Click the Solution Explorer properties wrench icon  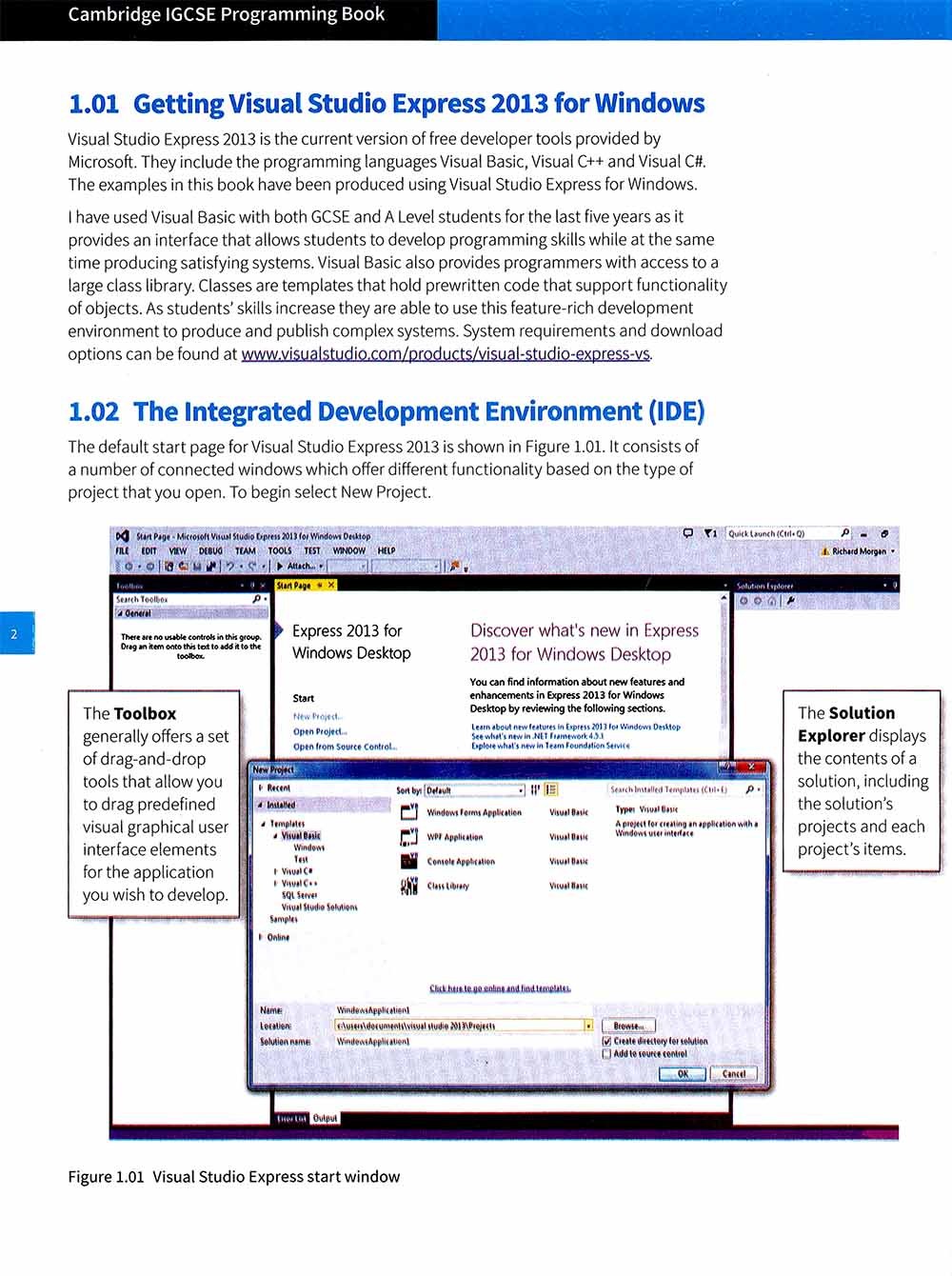click(790, 601)
